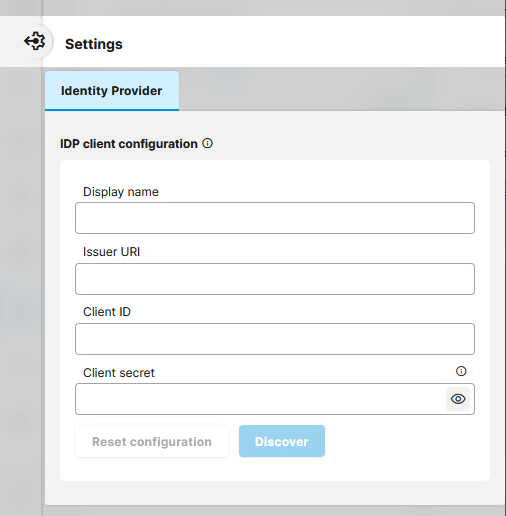Click the Reset configuration button
Image resolution: width=506 pixels, height=516 pixels.
coord(152,441)
